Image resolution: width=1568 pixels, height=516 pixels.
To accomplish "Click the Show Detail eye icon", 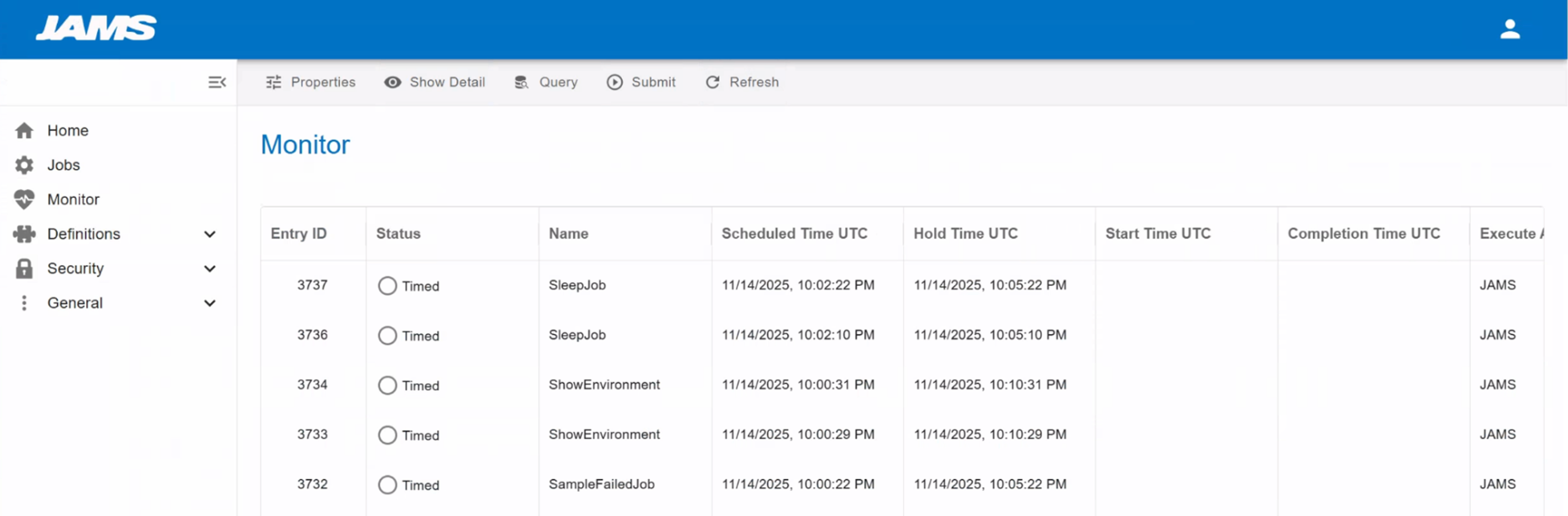I will point(392,82).
